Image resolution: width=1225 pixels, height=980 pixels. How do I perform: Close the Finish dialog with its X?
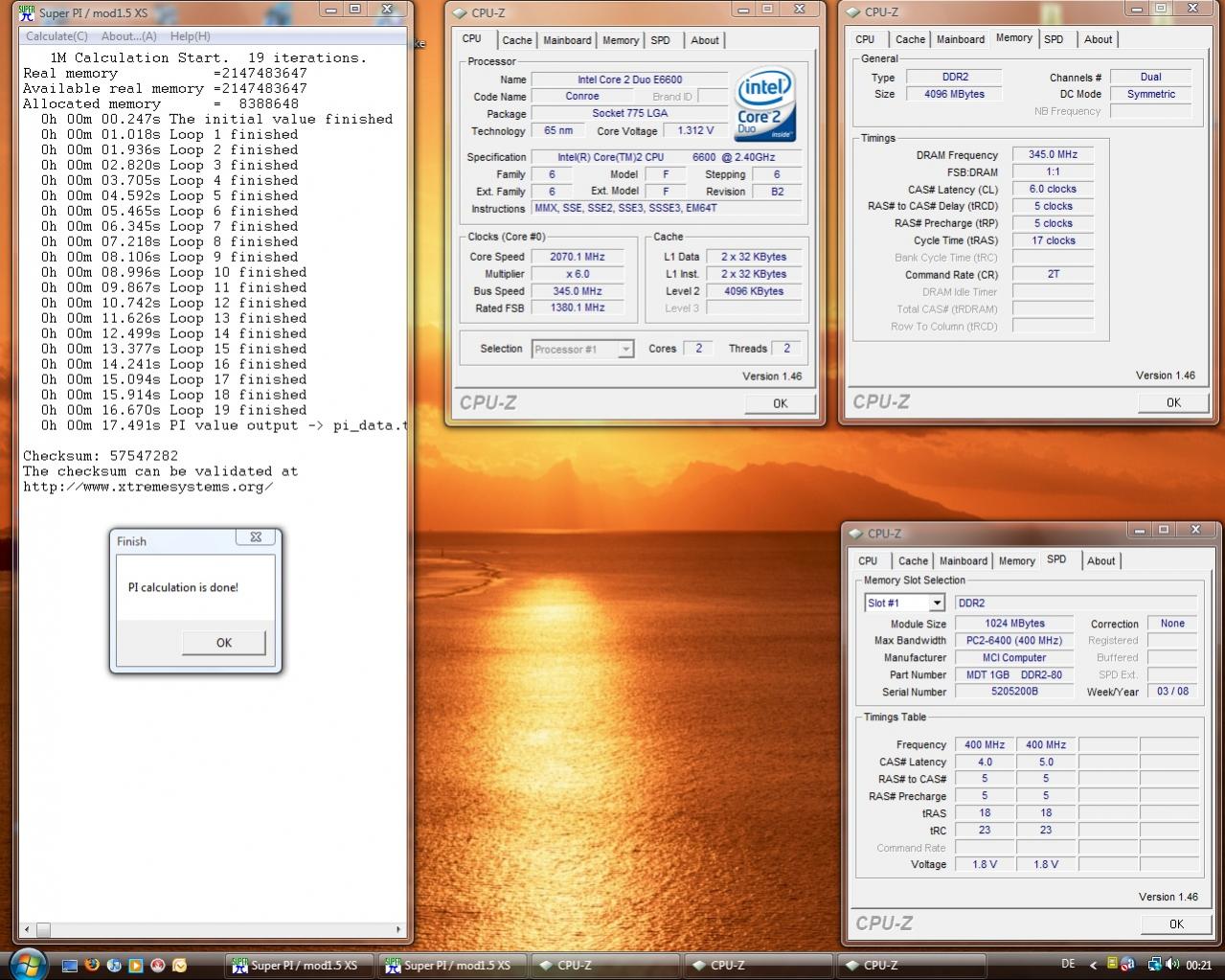click(256, 537)
